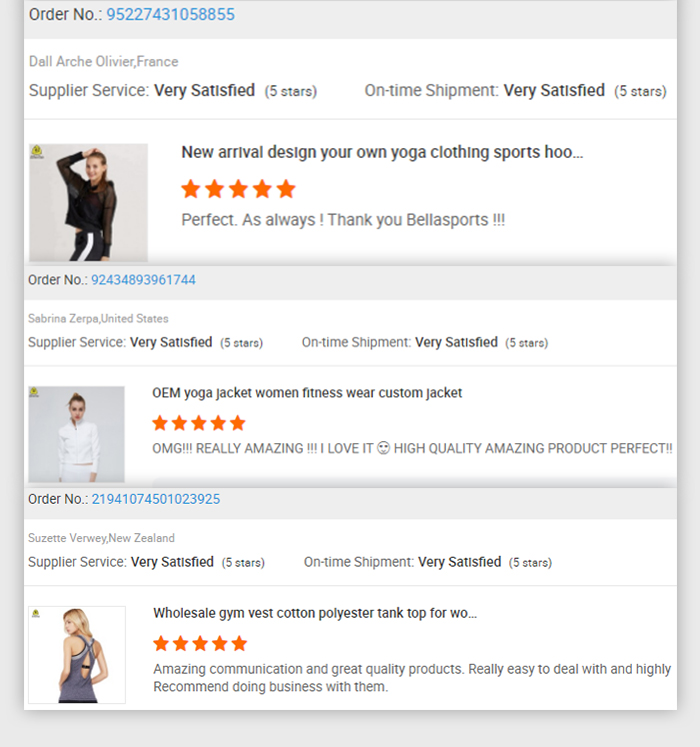Open the 'Wholesale gym vest cotton polyester tank top' title
This screenshot has height=747, width=700.
(x=315, y=613)
